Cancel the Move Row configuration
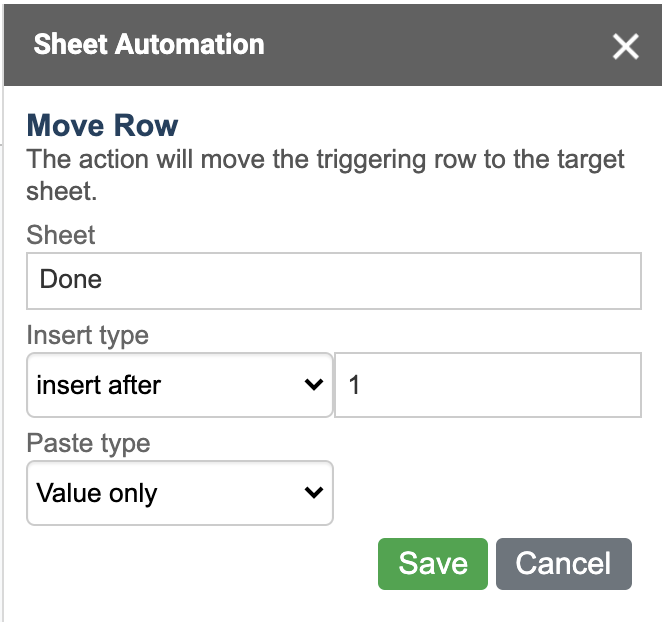Viewport: 662px width, 622px height. point(564,564)
